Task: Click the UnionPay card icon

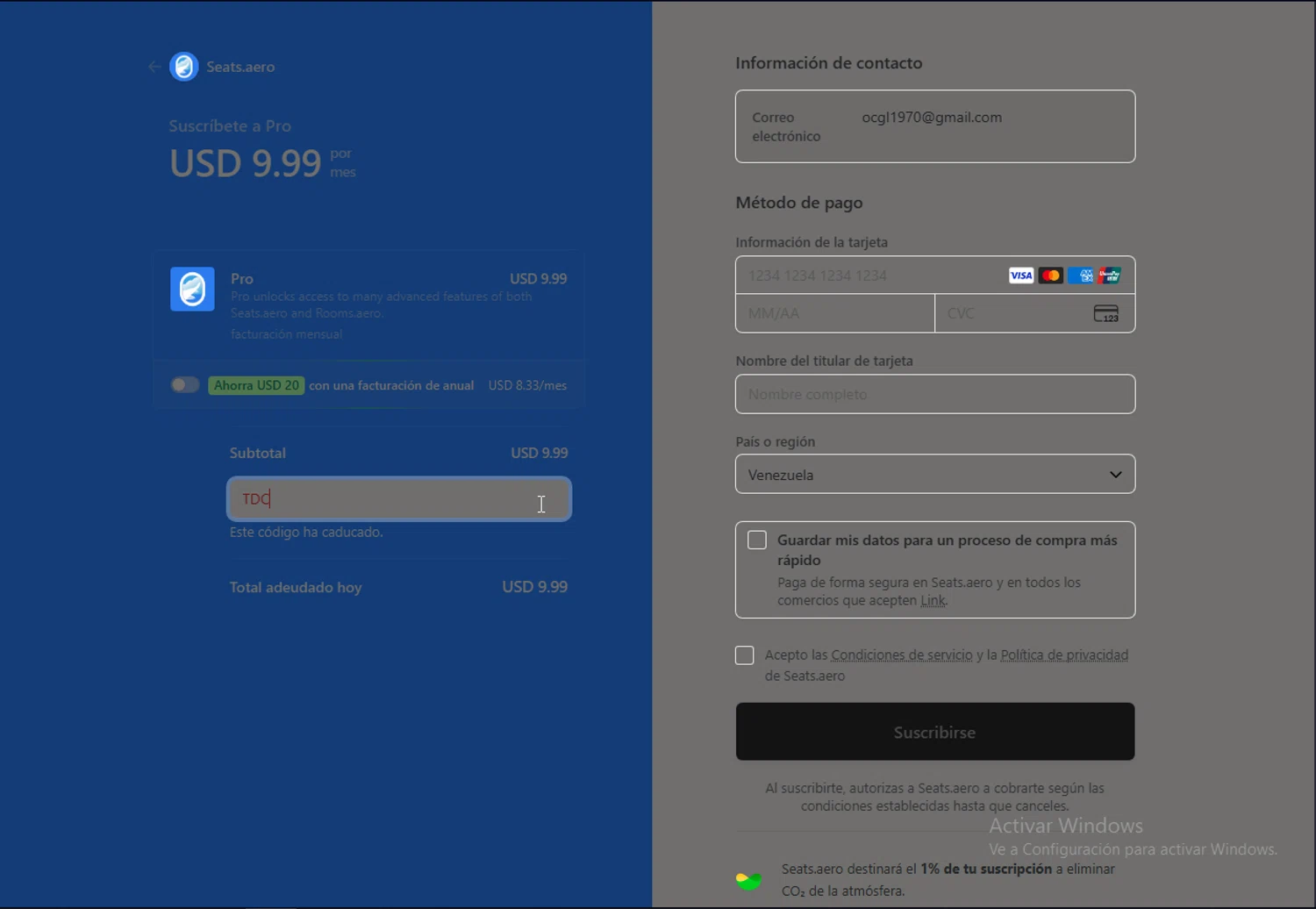Action: [x=1109, y=276]
